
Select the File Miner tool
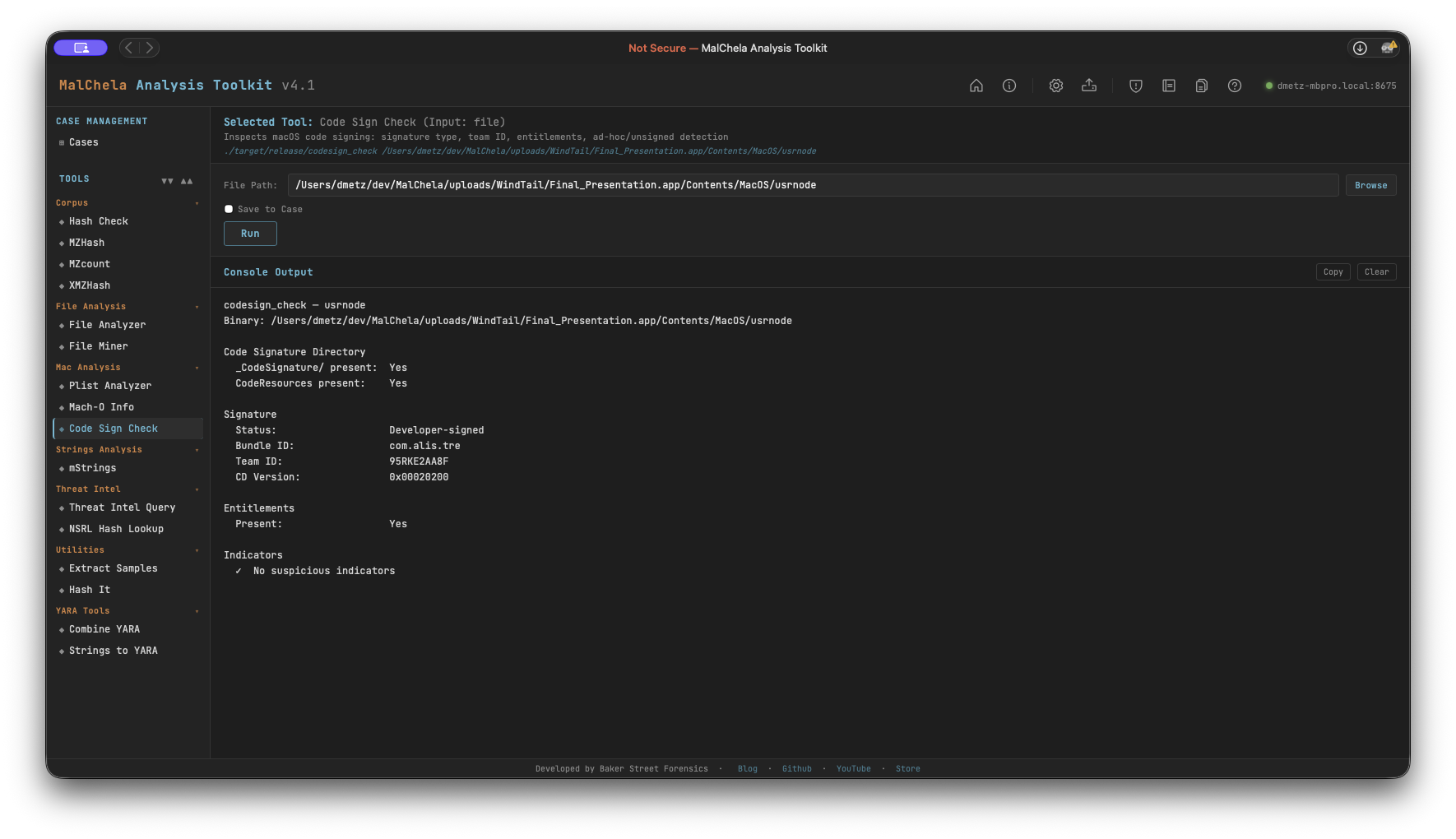click(128, 346)
